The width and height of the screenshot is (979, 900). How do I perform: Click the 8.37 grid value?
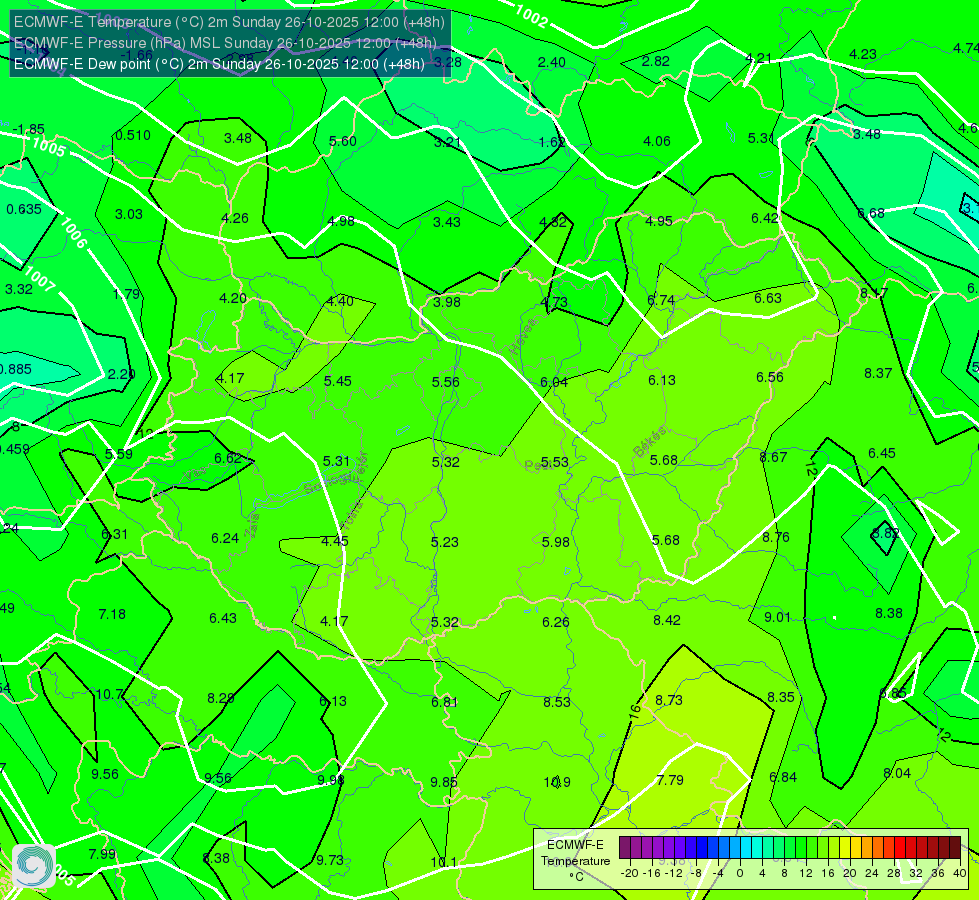pyautogui.click(x=878, y=373)
